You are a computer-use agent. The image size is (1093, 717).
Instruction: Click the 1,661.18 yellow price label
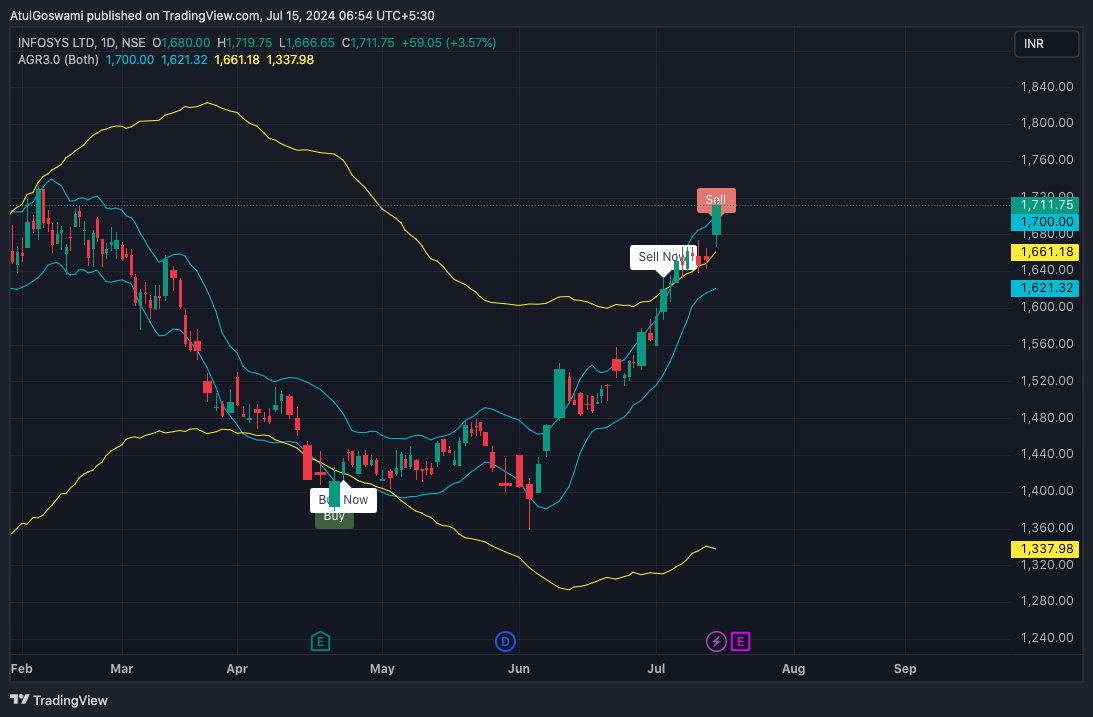point(1045,252)
